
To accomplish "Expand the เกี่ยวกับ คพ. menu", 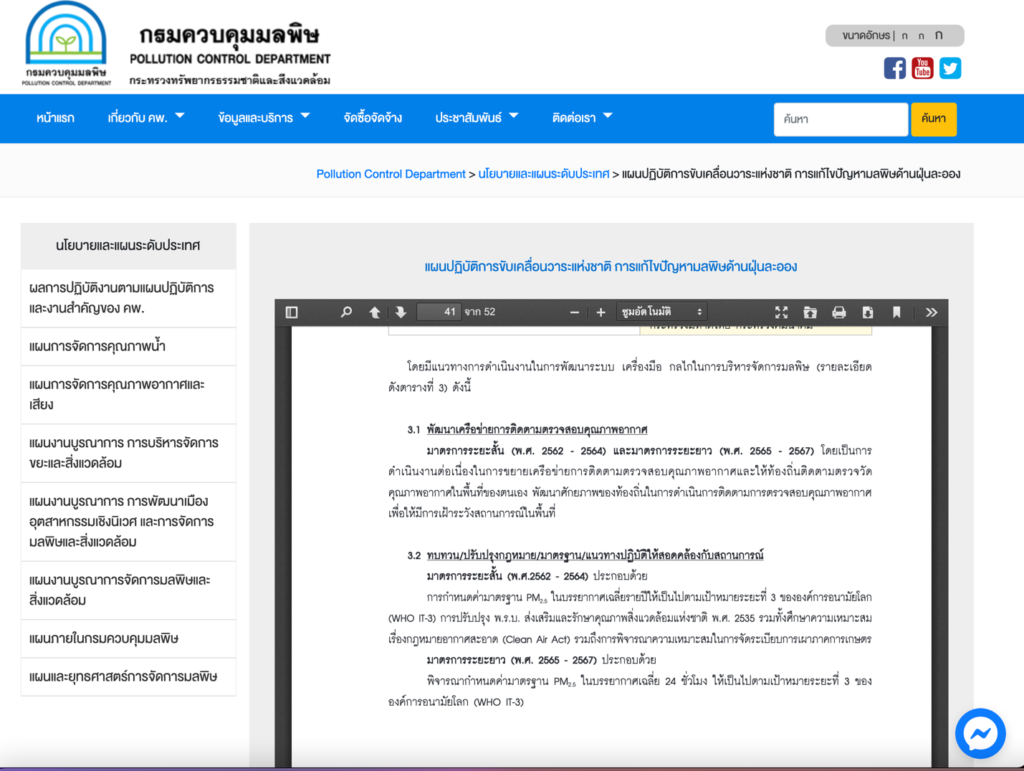I will [146, 118].
